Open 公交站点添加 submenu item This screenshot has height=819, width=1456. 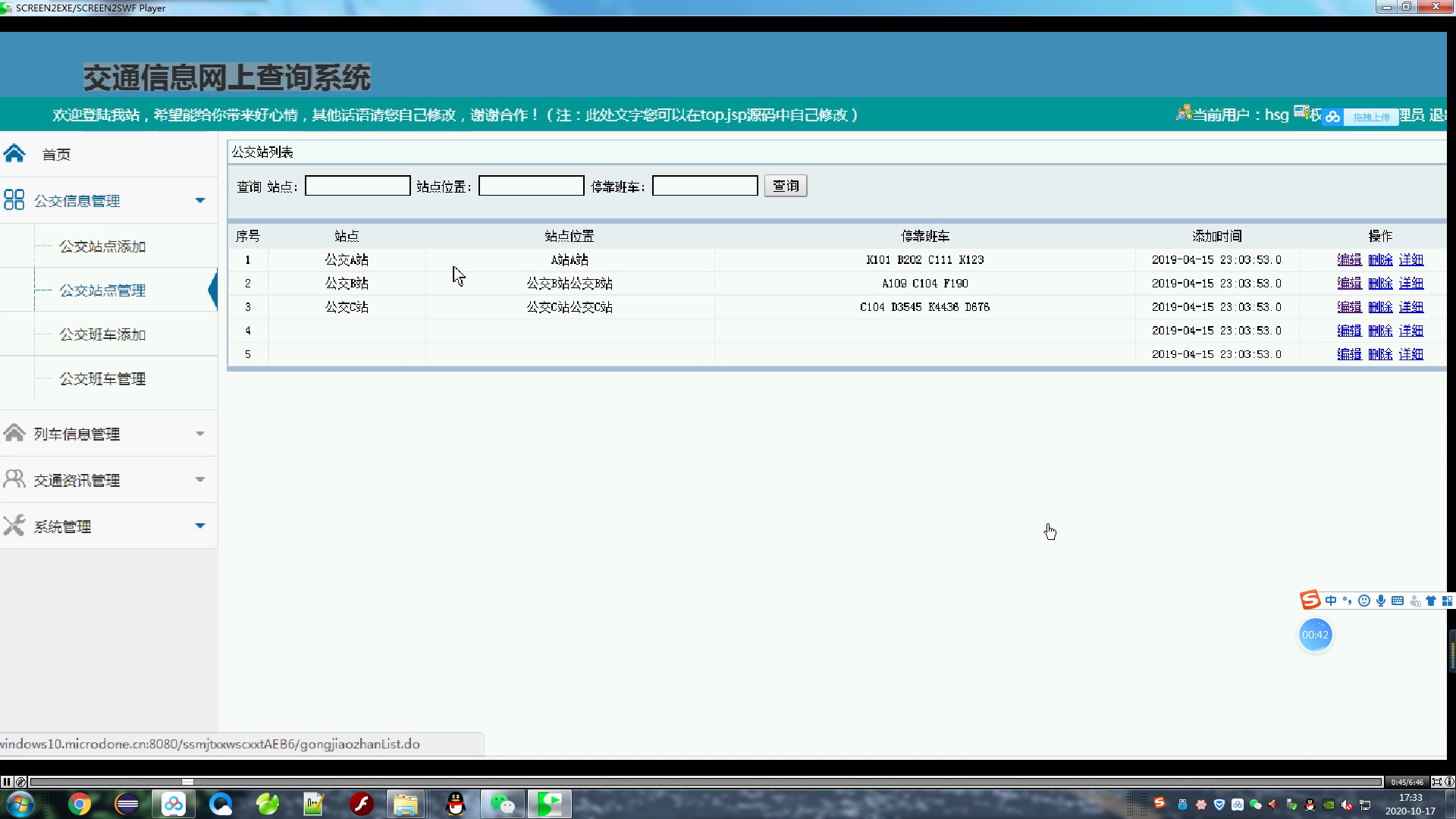click(102, 246)
